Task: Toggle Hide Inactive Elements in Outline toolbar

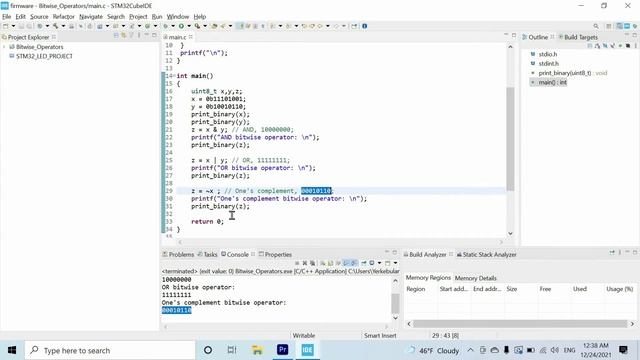Action: [628, 46]
